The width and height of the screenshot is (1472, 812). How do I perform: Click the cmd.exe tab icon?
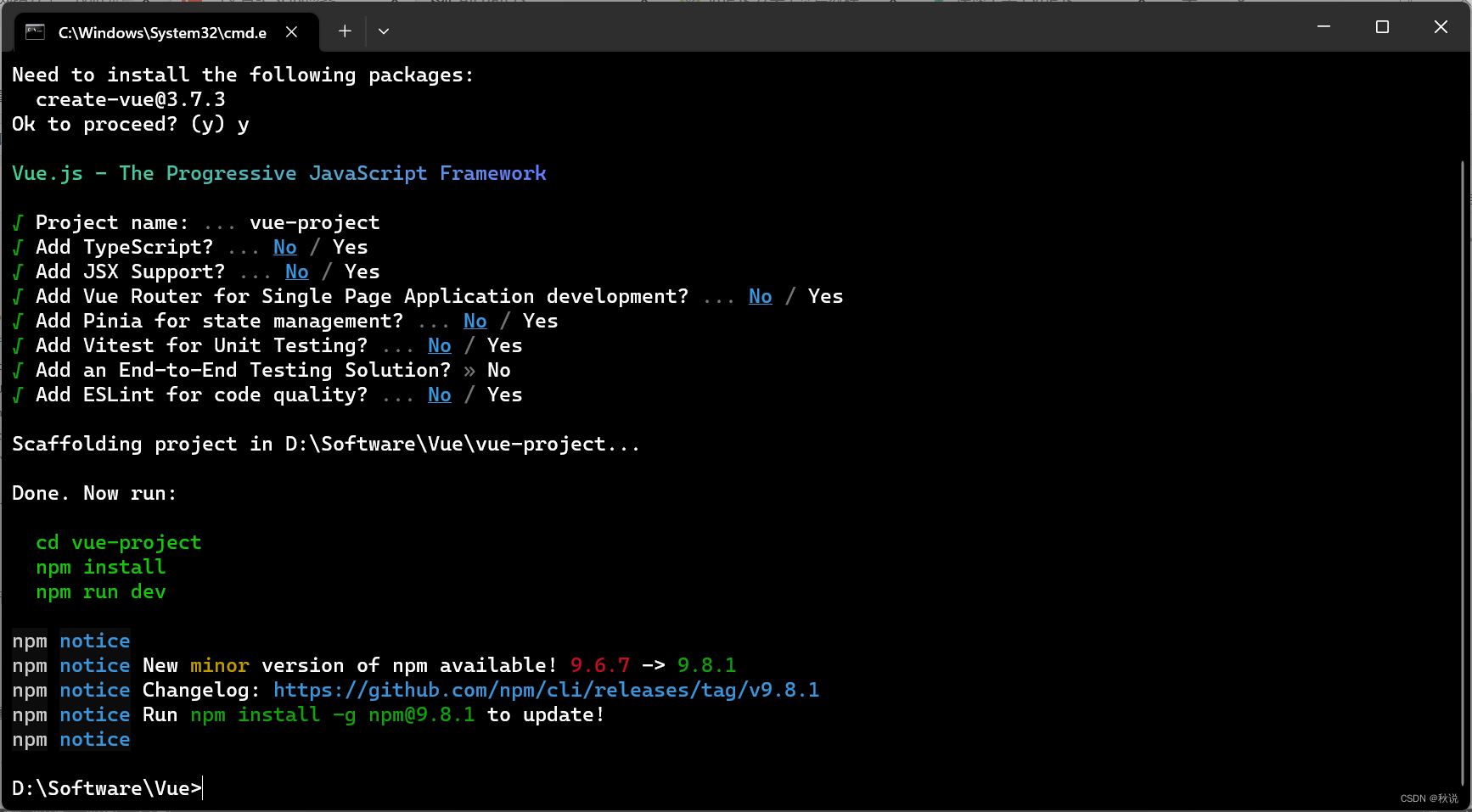pos(35,32)
